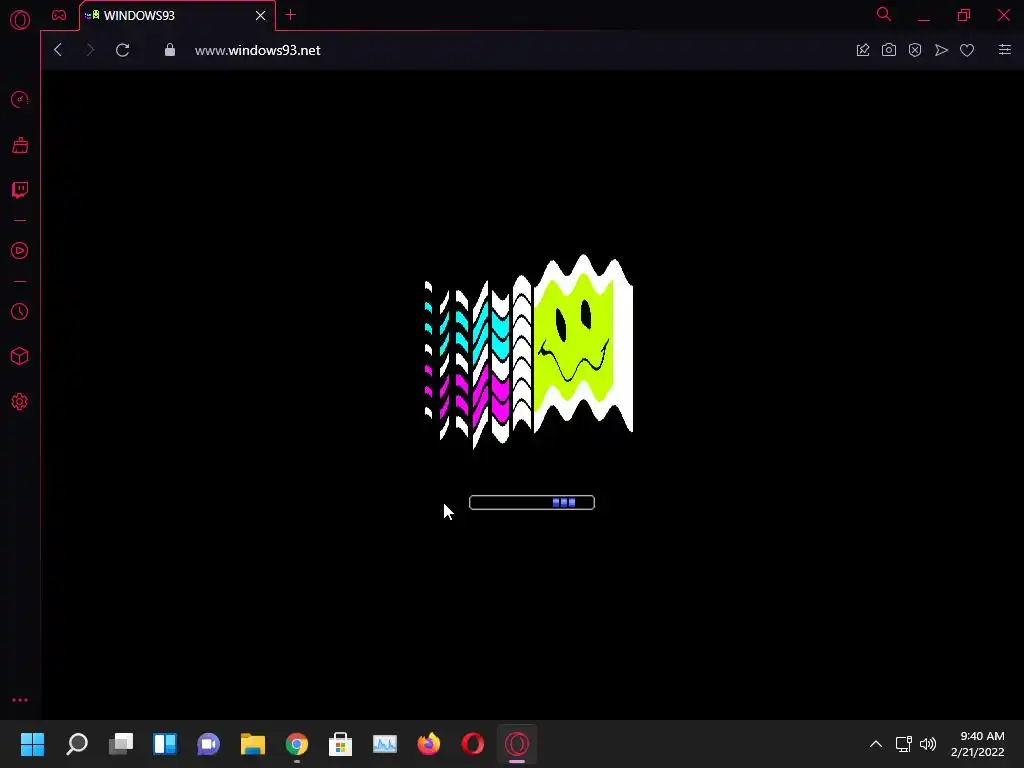Open Twitch panel in sidebar
Image resolution: width=1024 pixels, height=768 pixels.
pos(20,190)
